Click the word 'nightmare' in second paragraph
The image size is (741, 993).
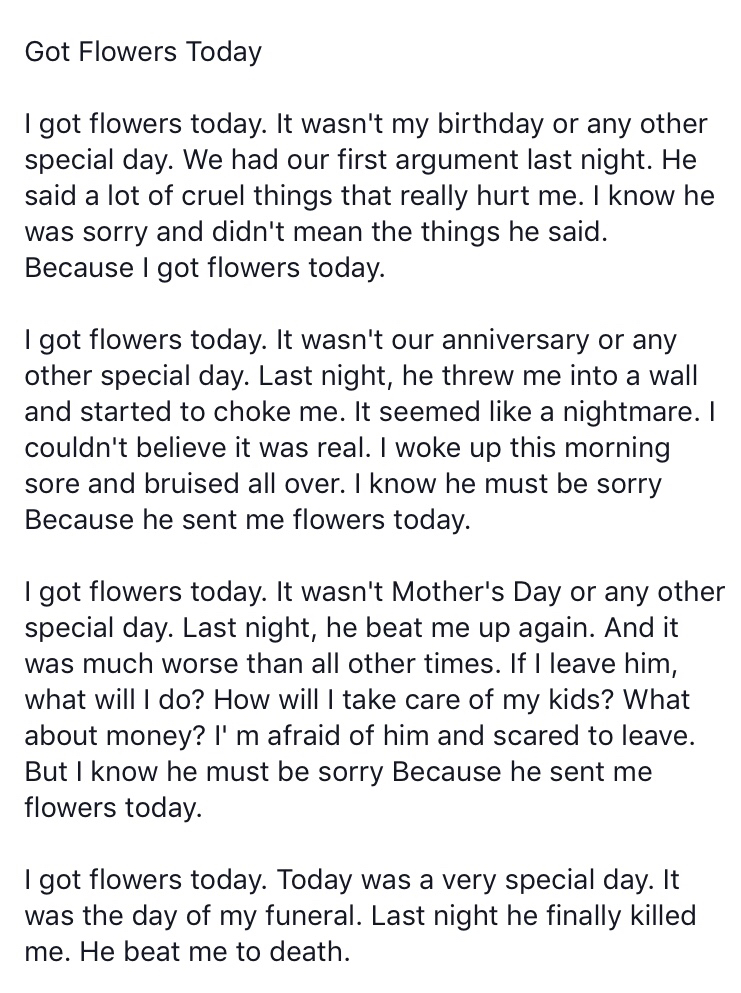[x=630, y=412]
